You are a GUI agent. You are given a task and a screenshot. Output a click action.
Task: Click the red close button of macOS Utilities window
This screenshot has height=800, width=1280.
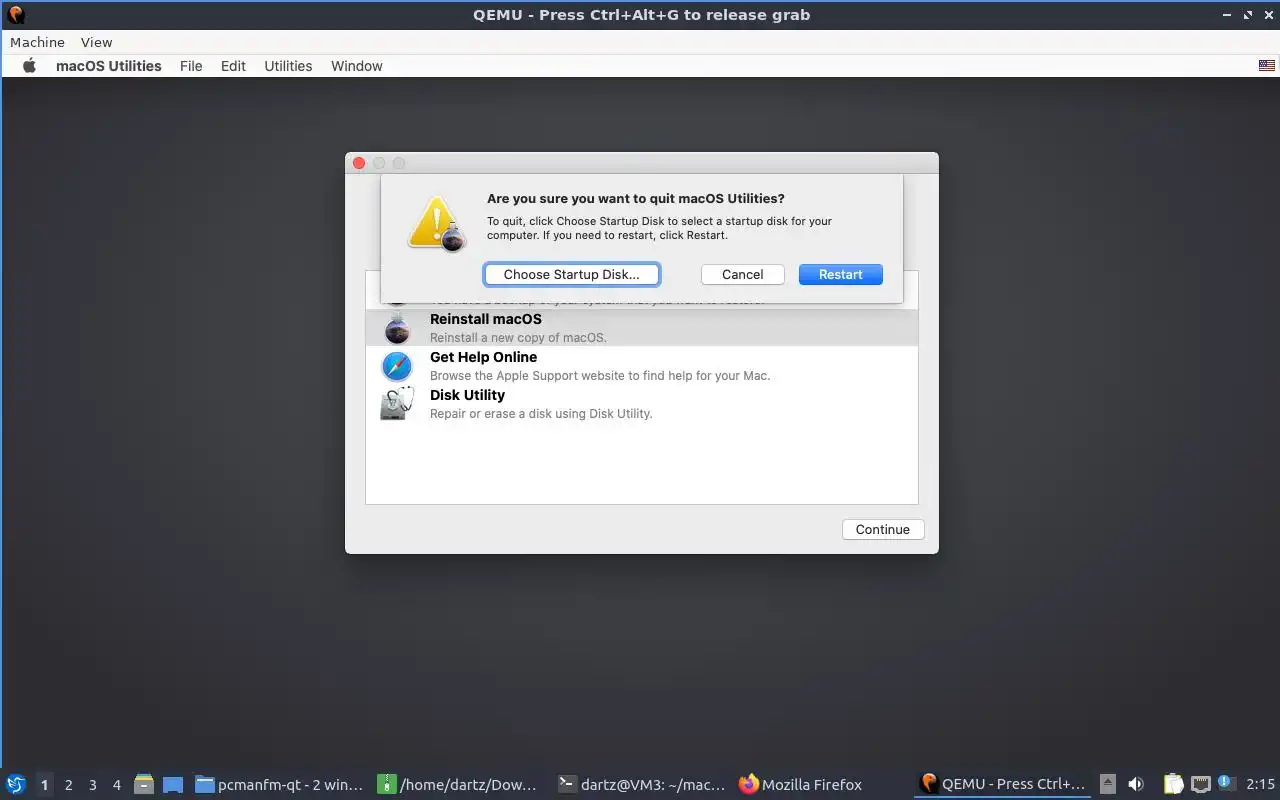[x=359, y=163]
